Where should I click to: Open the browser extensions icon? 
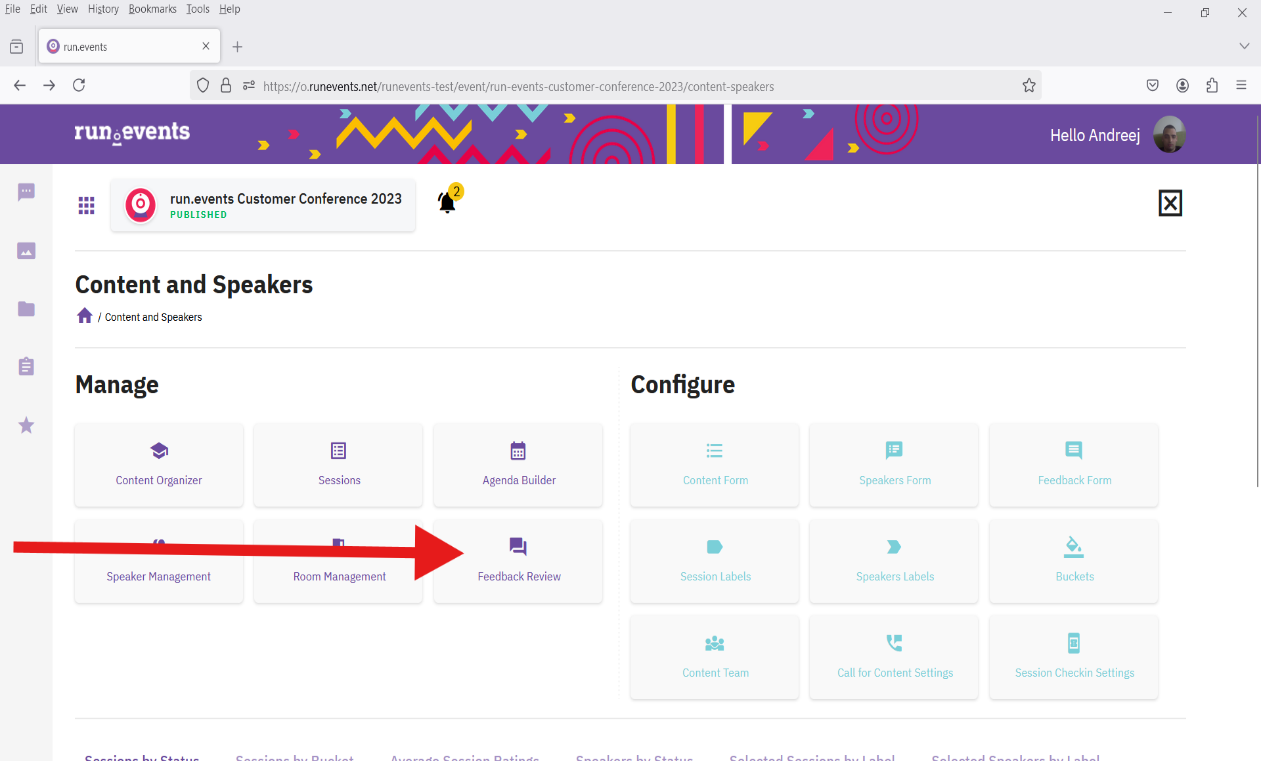(x=1212, y=86)
